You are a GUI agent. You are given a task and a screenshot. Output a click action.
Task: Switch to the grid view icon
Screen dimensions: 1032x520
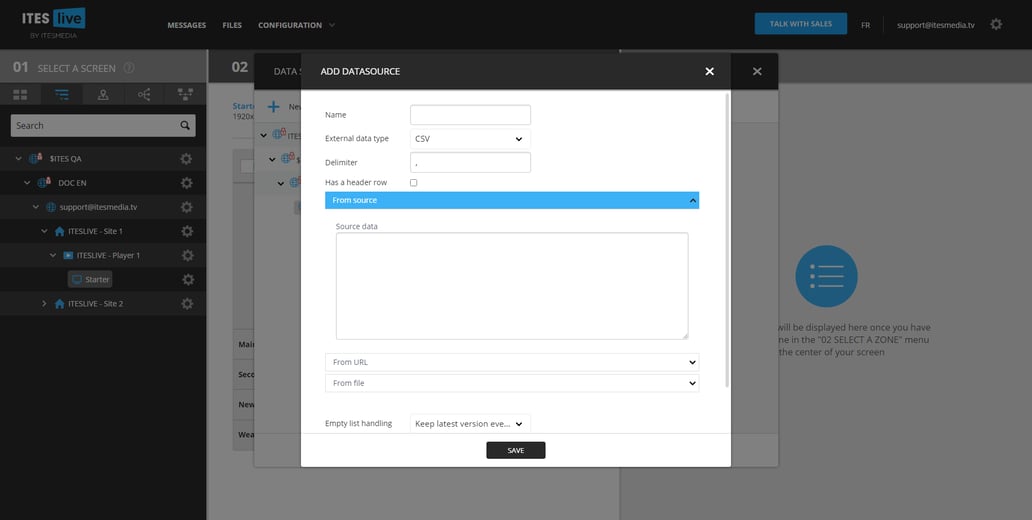coord(20,95)
